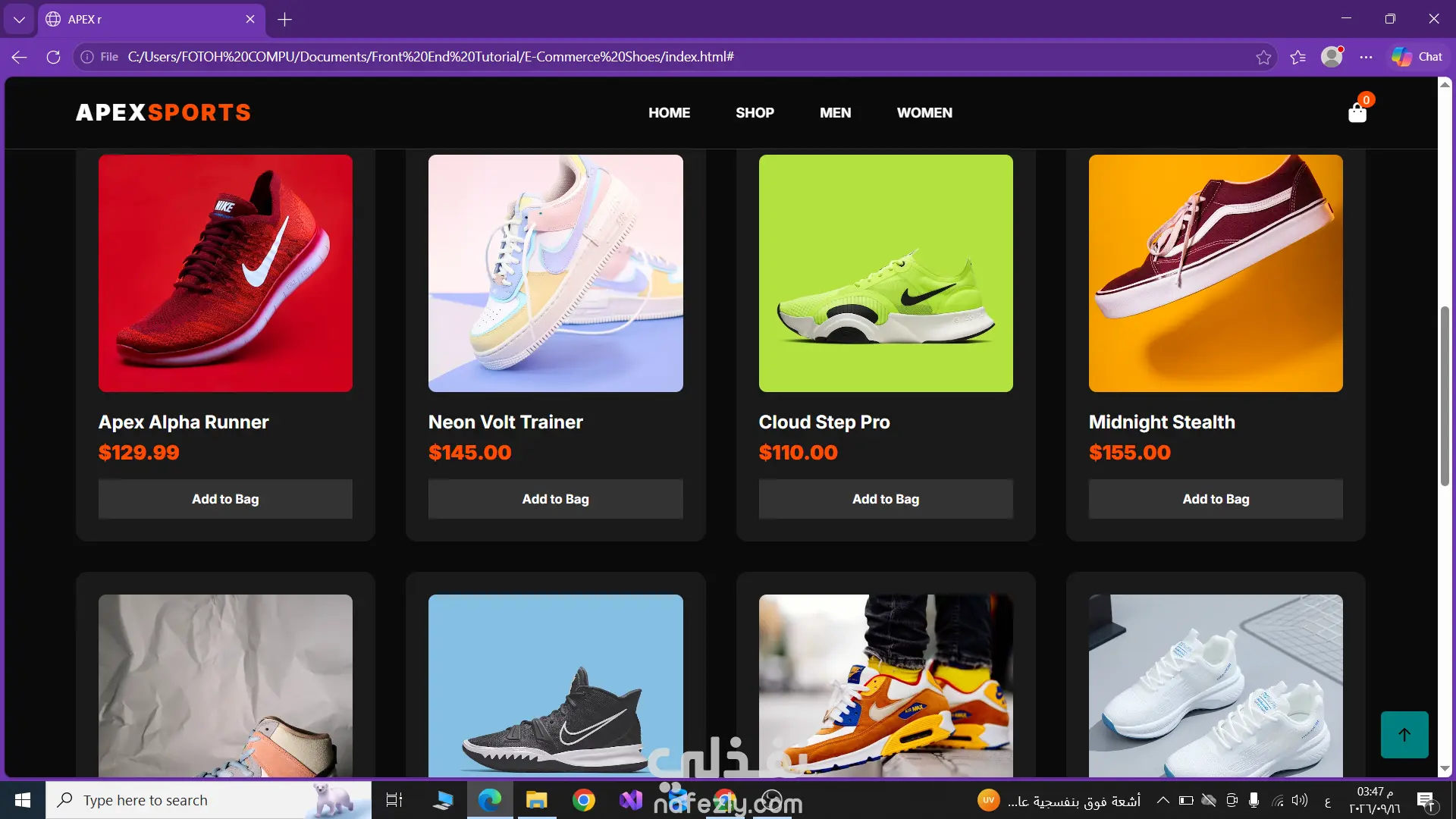Open browser profile avatar icon

[x=1332, y=57]
